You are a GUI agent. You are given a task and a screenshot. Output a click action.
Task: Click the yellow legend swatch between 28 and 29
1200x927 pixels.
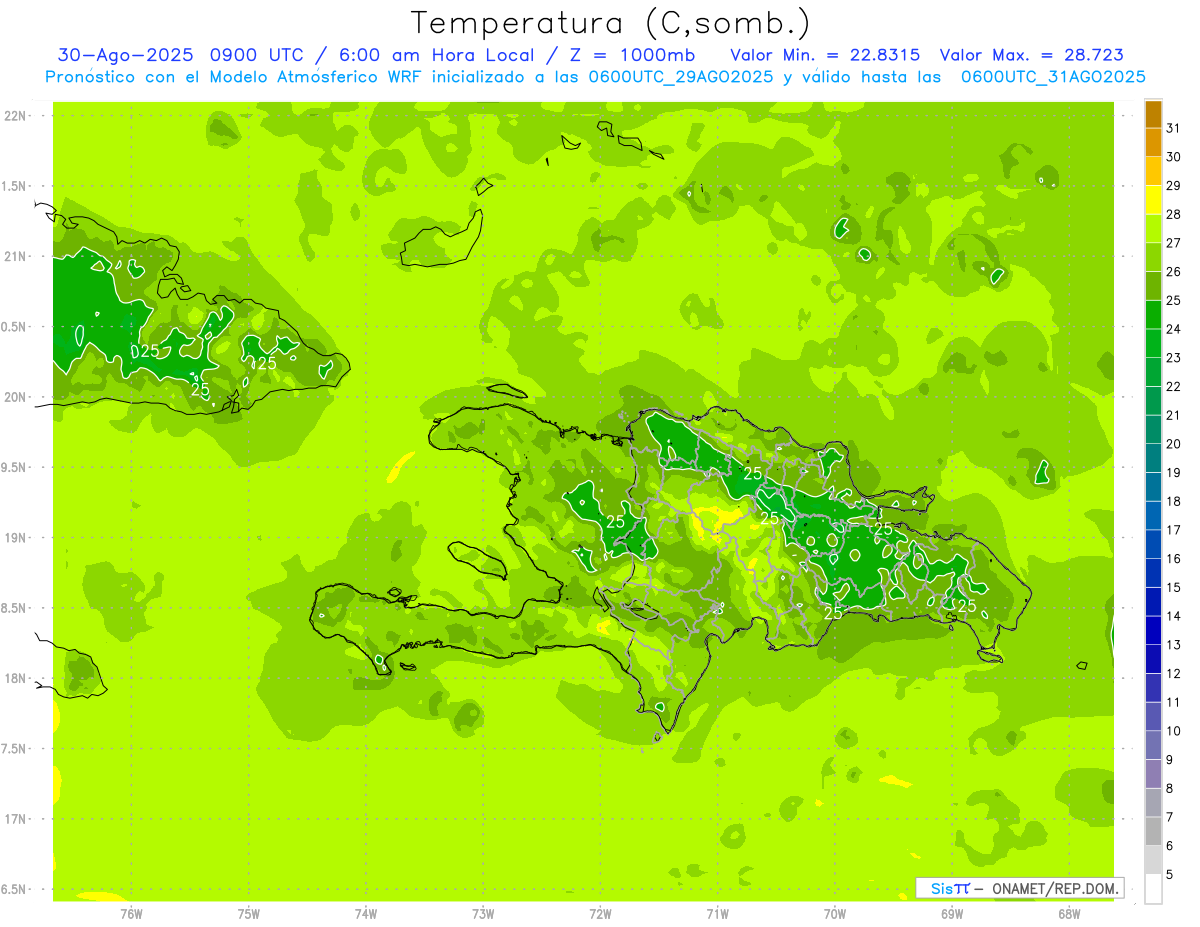[x=1153, y=200]
